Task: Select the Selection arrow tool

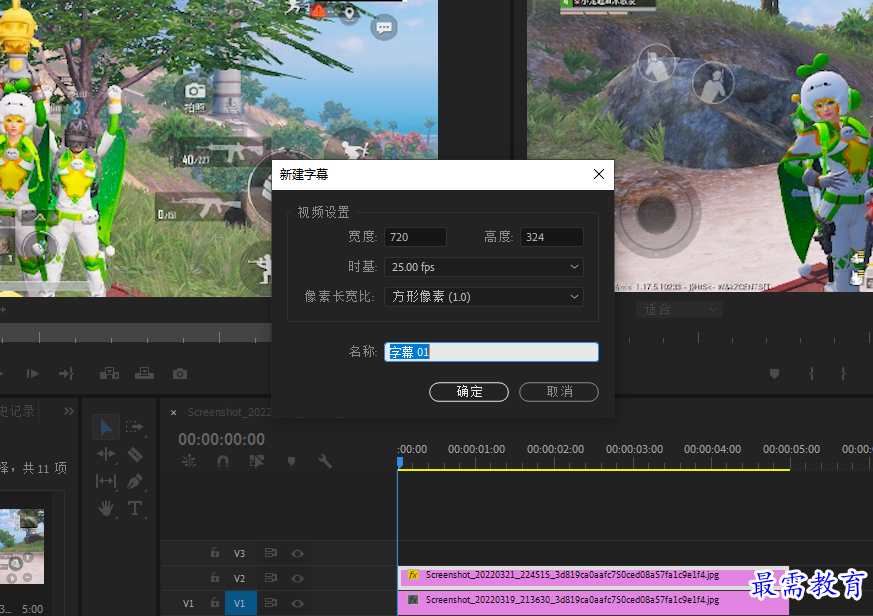Action: (x=106, y=427)
